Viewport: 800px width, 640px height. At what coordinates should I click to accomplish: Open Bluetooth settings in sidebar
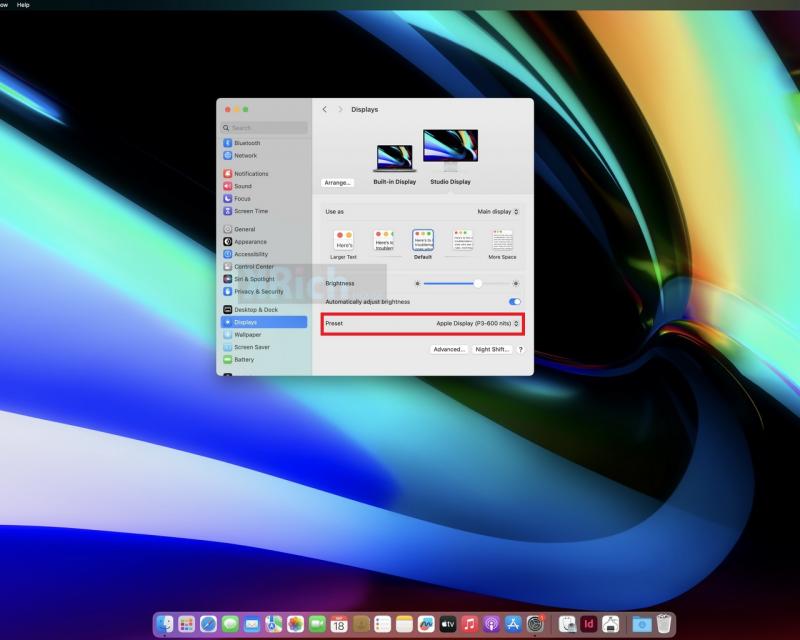246,143
